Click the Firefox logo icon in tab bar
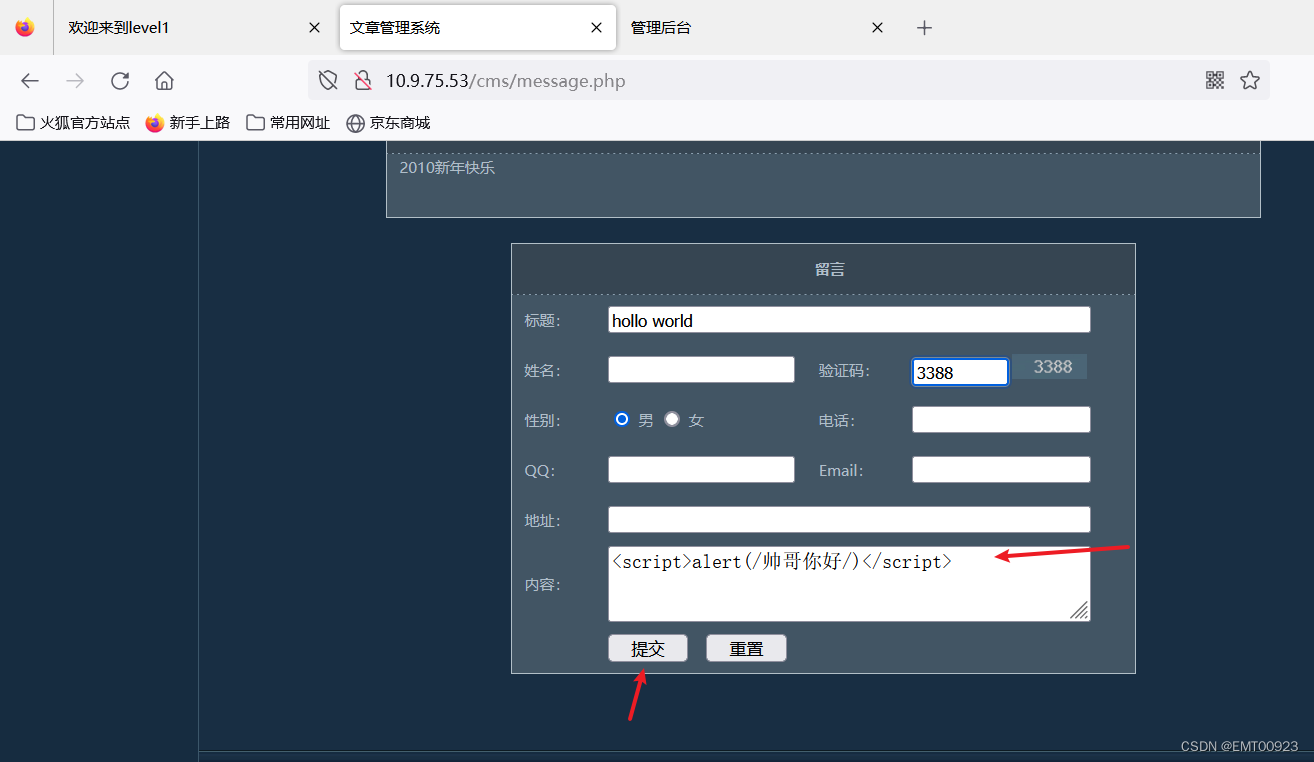 click(x=25, y=28)
